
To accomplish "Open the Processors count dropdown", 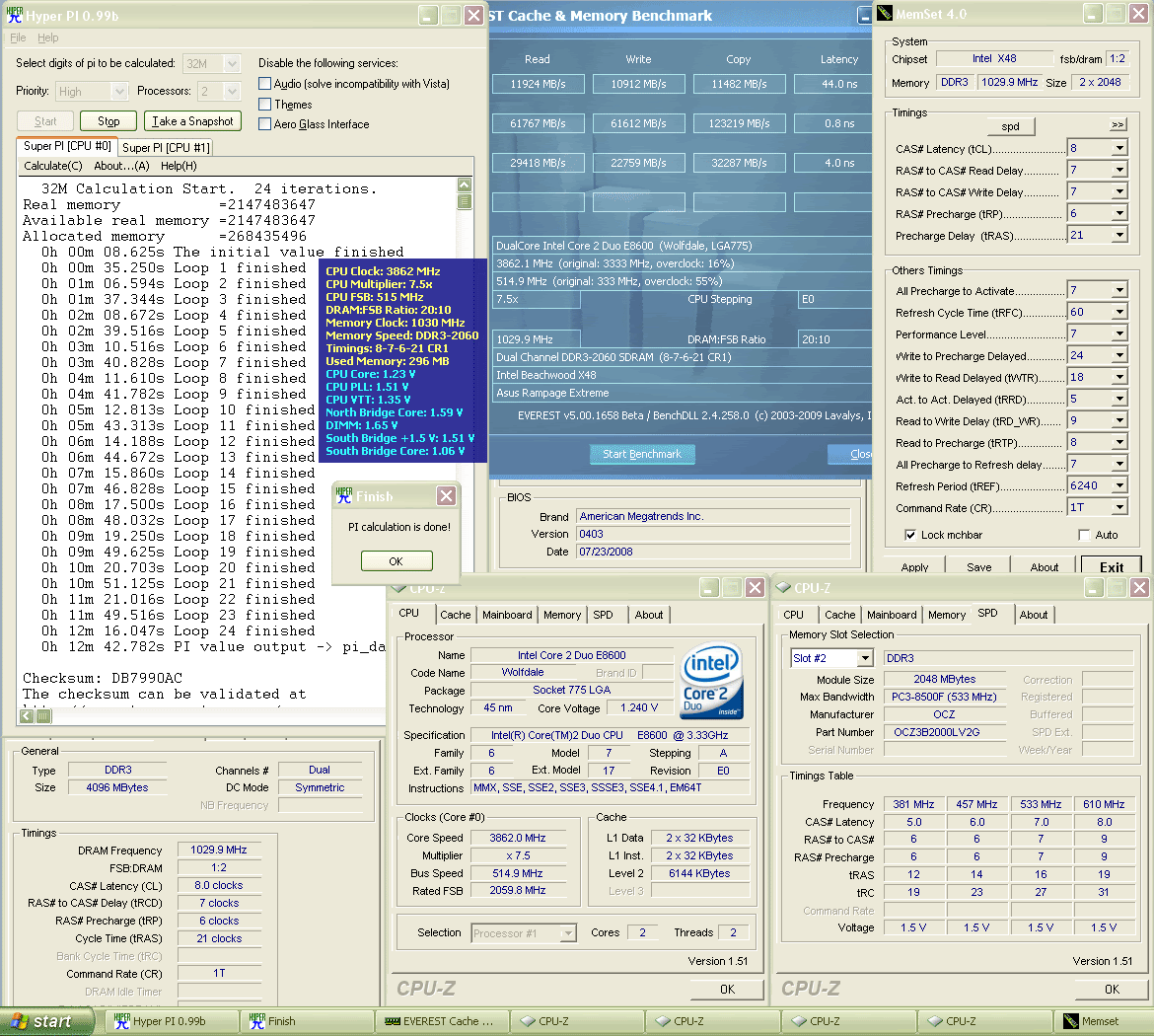I will point(231,92).
